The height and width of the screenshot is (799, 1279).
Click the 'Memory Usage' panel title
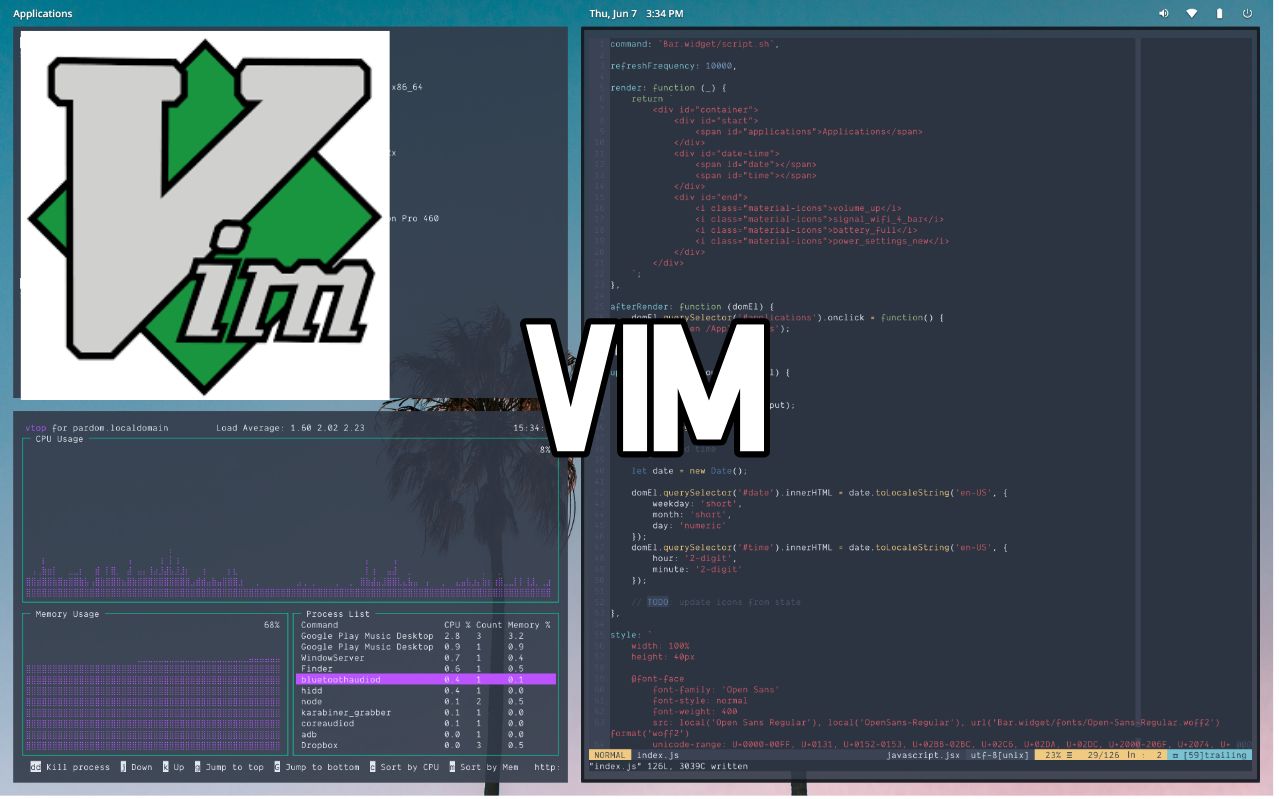point(67,613)
